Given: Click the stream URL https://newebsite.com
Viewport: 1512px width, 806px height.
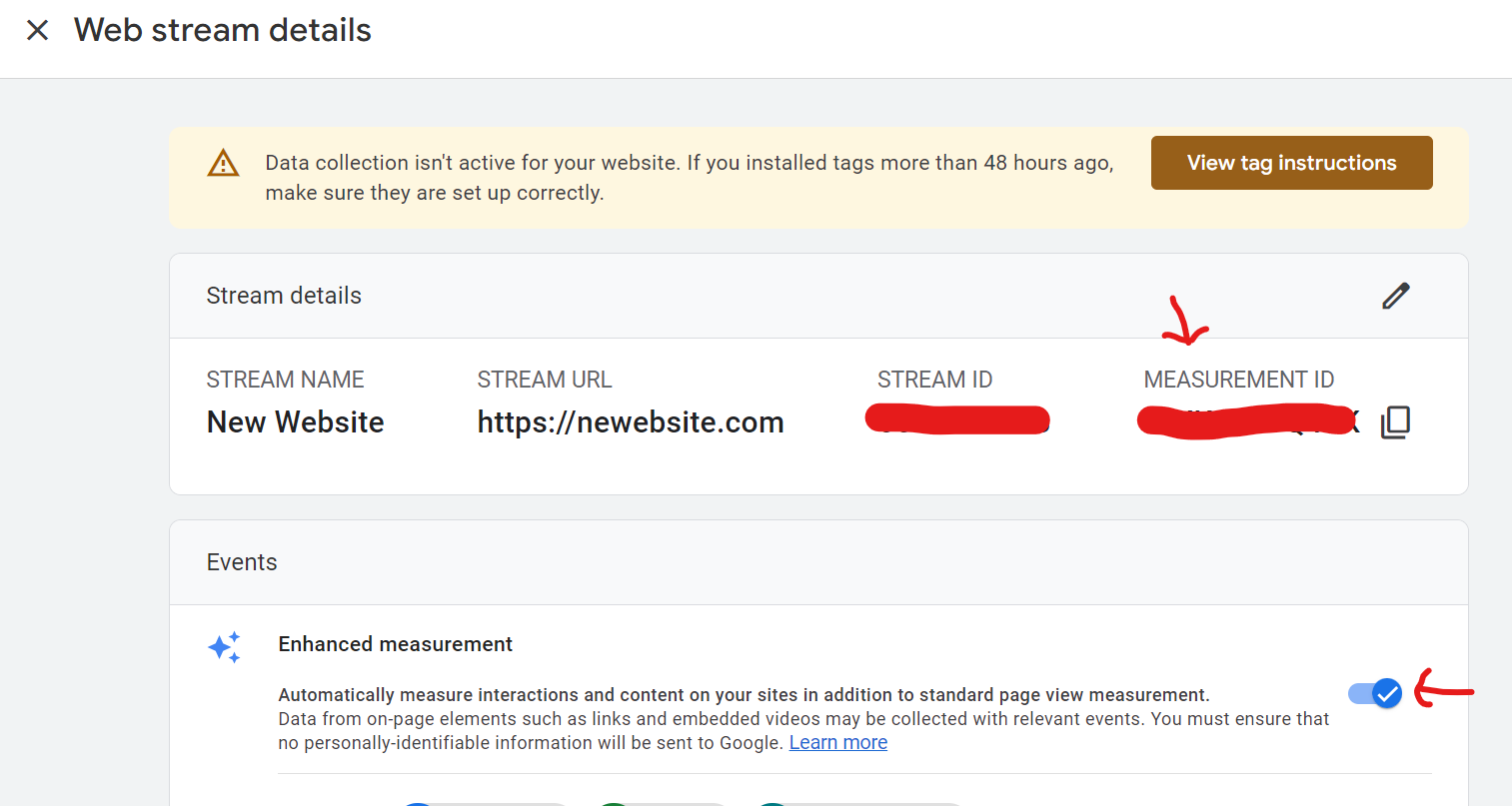Looking at the screenshot, I should (x=630, y=422).
